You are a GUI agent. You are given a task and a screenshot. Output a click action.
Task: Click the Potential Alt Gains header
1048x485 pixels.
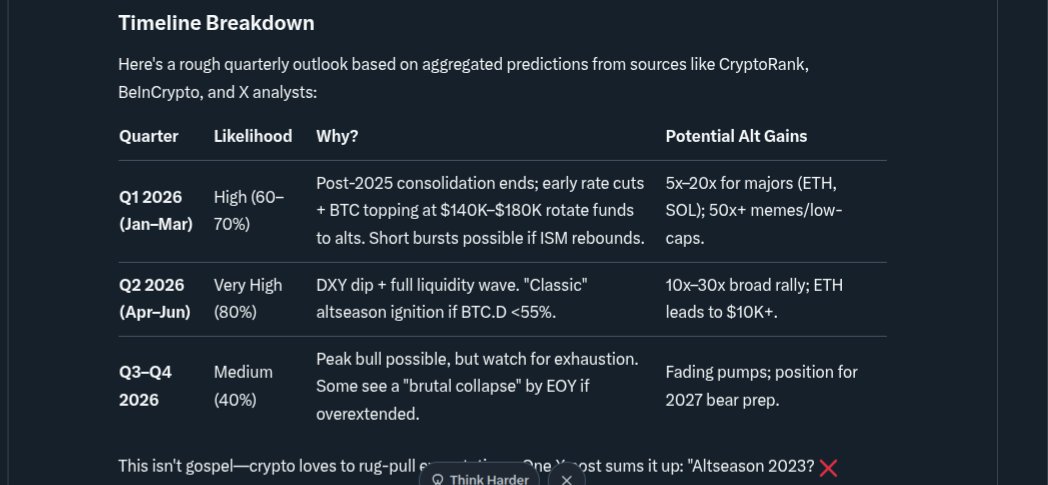point(736,136)
